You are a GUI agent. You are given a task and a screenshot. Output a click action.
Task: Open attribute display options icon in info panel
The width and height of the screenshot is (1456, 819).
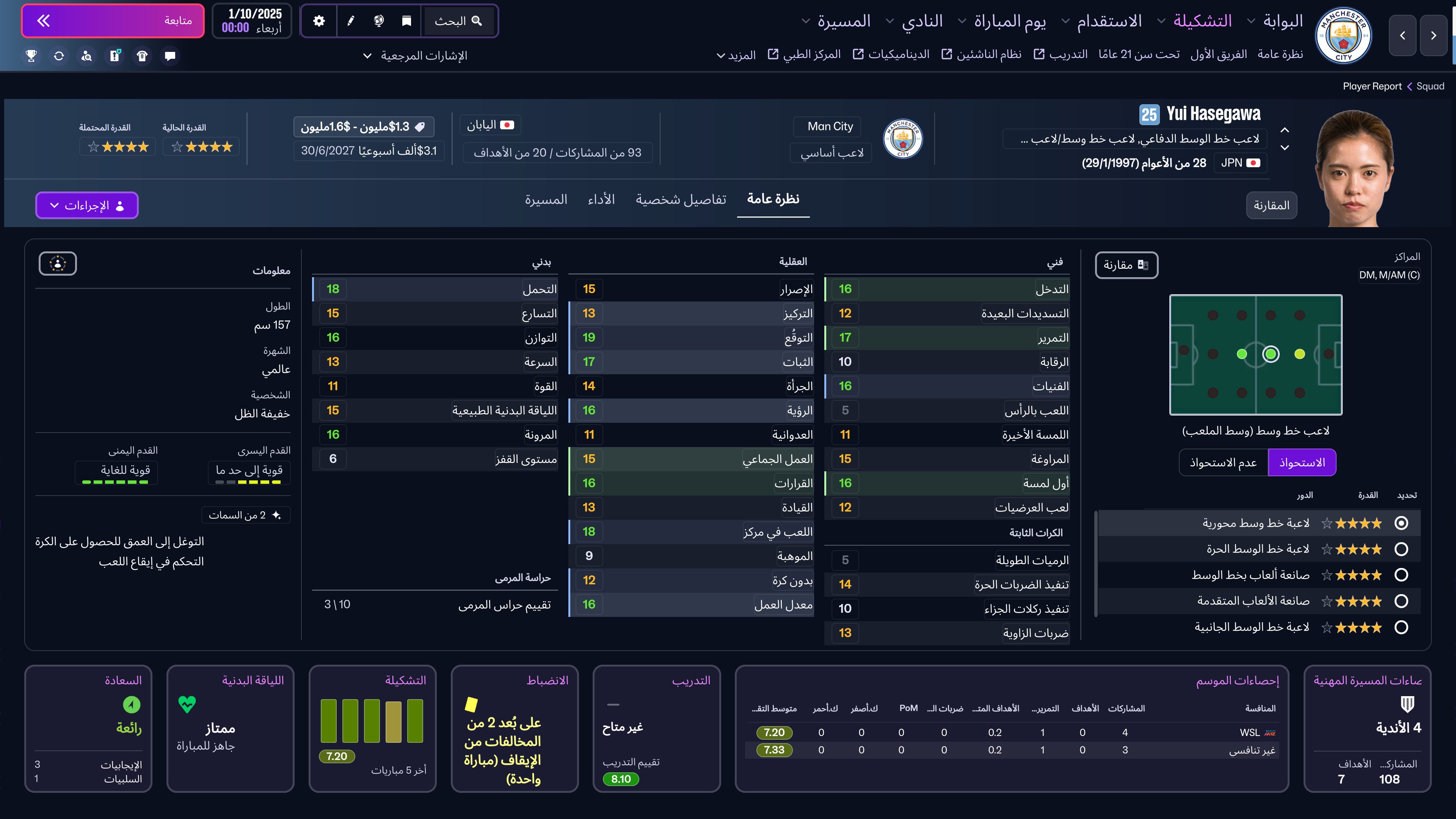point(58,264)
